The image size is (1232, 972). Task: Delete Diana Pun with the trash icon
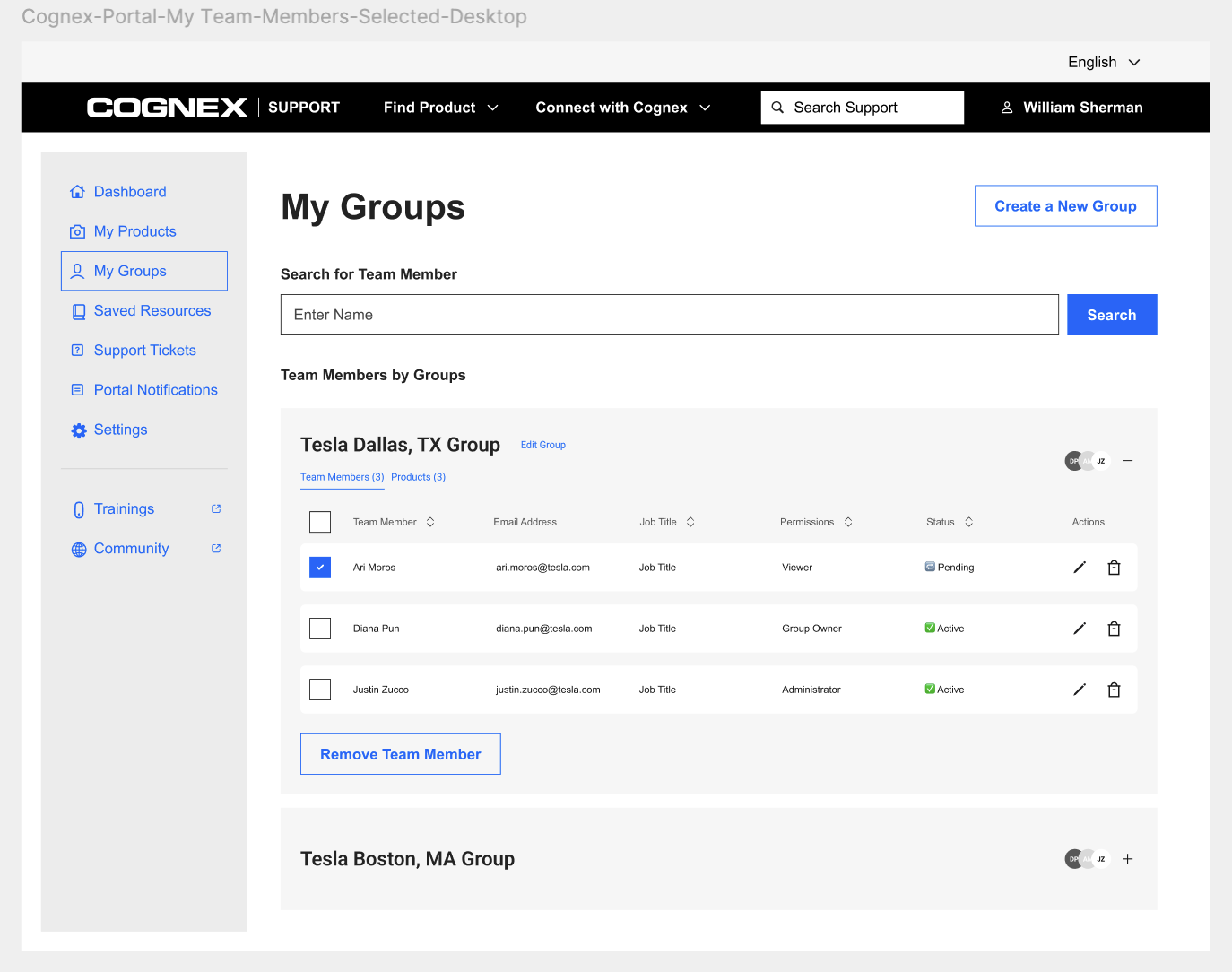point(1114,629)
